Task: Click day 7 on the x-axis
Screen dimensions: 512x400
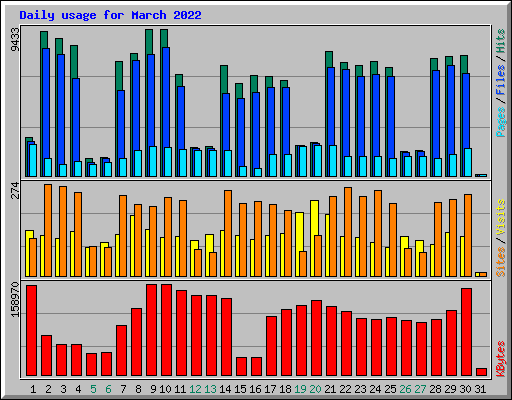Action: point(123,389)
